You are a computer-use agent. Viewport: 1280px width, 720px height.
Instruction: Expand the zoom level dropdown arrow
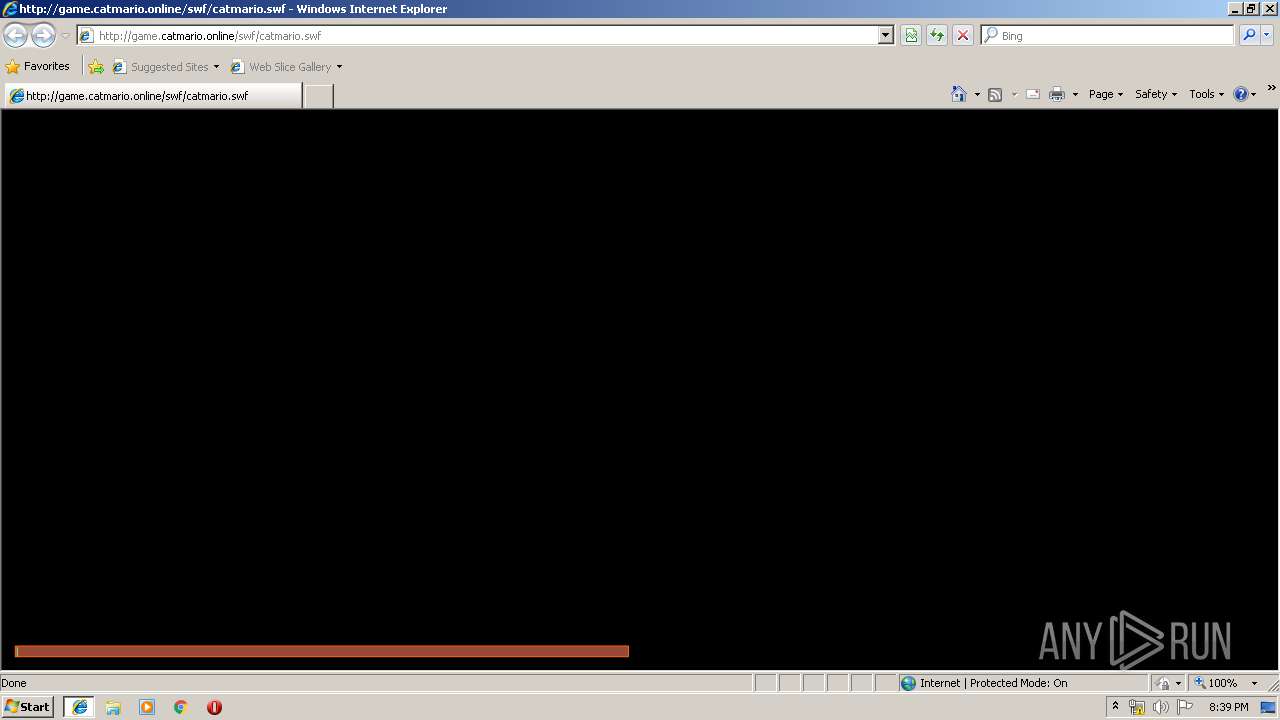1254,683
